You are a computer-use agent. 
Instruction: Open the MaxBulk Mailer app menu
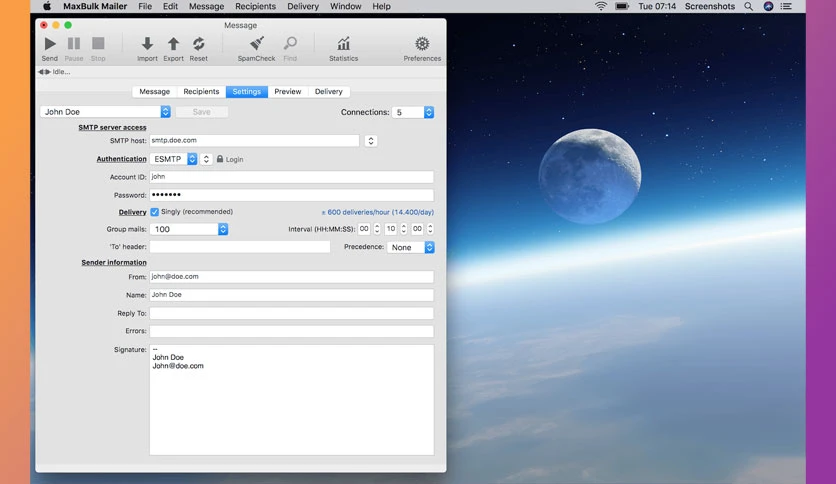(95, 6)
